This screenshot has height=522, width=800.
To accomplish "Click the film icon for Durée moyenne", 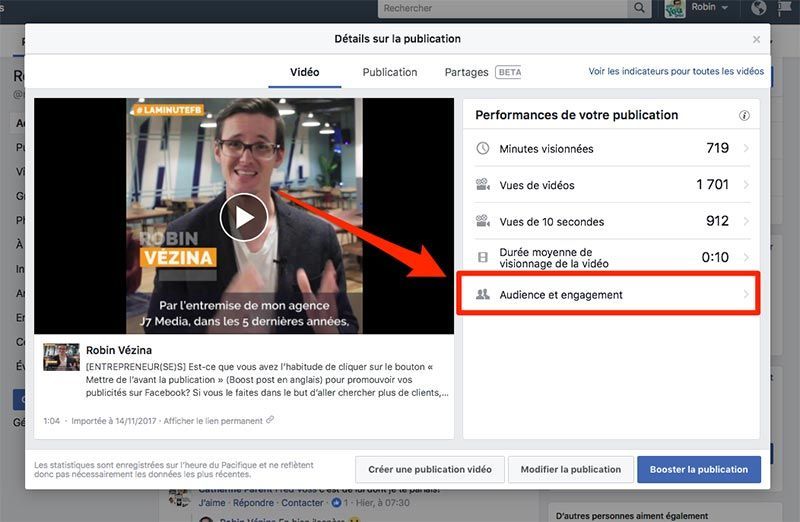I will tap(483, 257).
